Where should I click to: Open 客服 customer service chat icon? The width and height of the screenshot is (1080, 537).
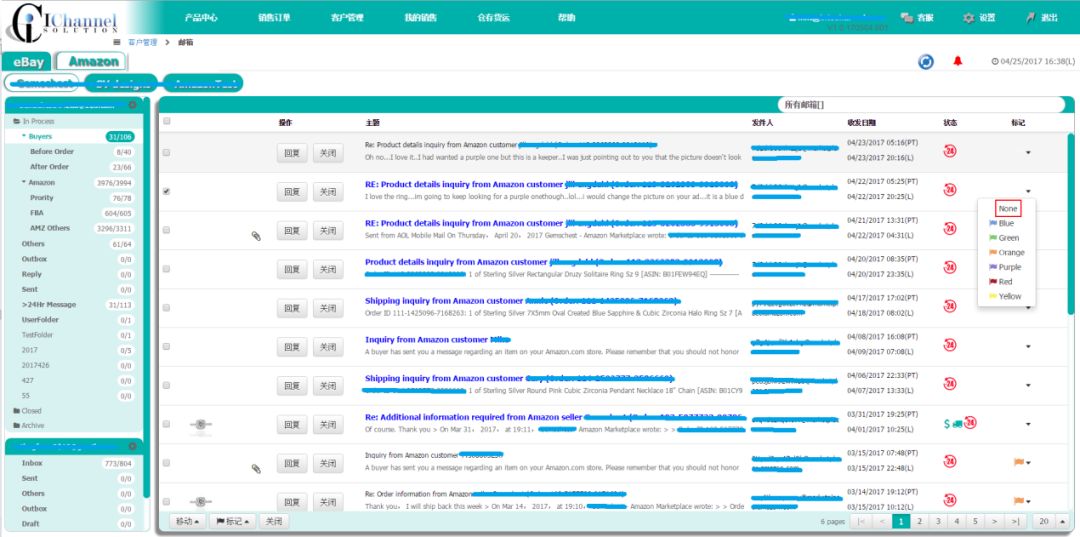click(x=908, y=18)
